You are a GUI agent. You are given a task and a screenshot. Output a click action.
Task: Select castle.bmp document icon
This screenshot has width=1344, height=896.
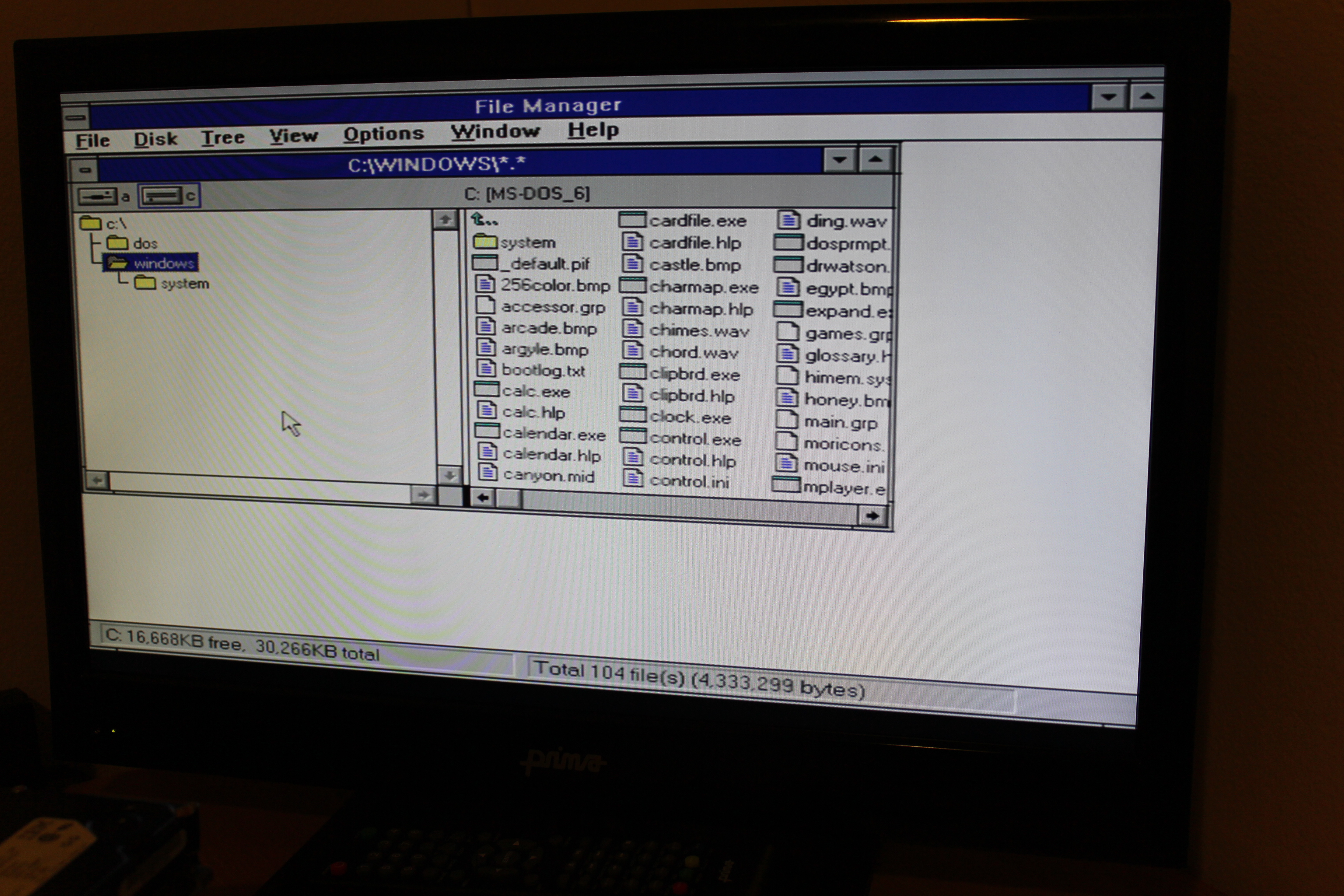633,264
